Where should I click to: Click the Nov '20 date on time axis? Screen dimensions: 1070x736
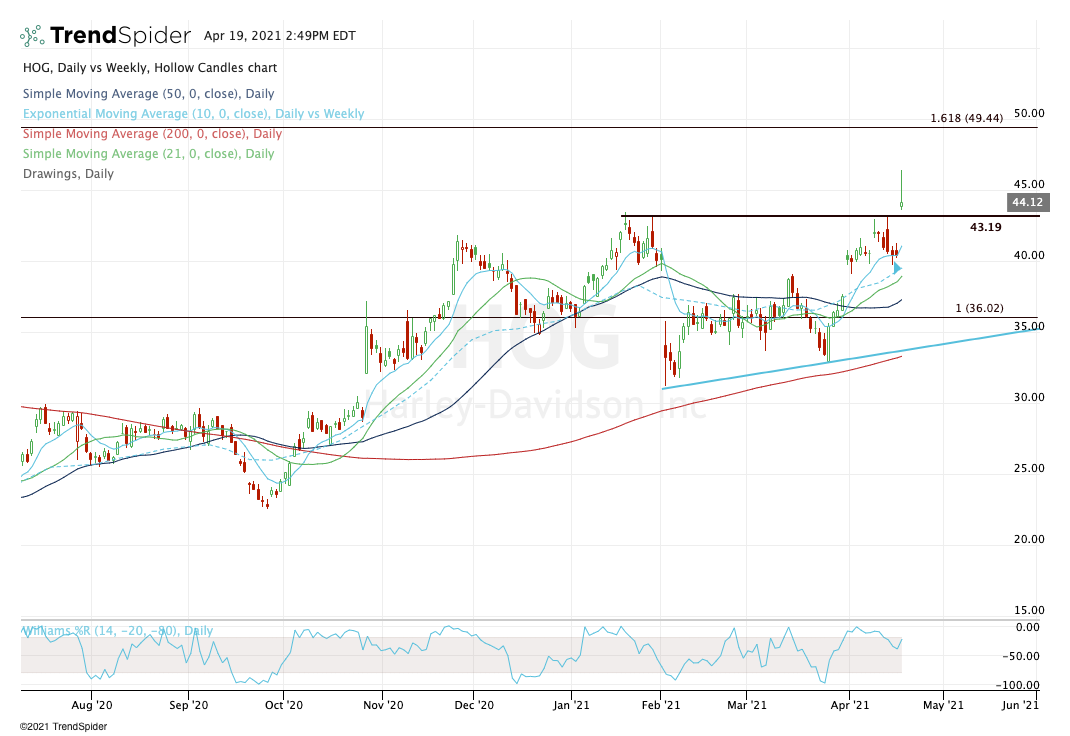click(379, 704)
